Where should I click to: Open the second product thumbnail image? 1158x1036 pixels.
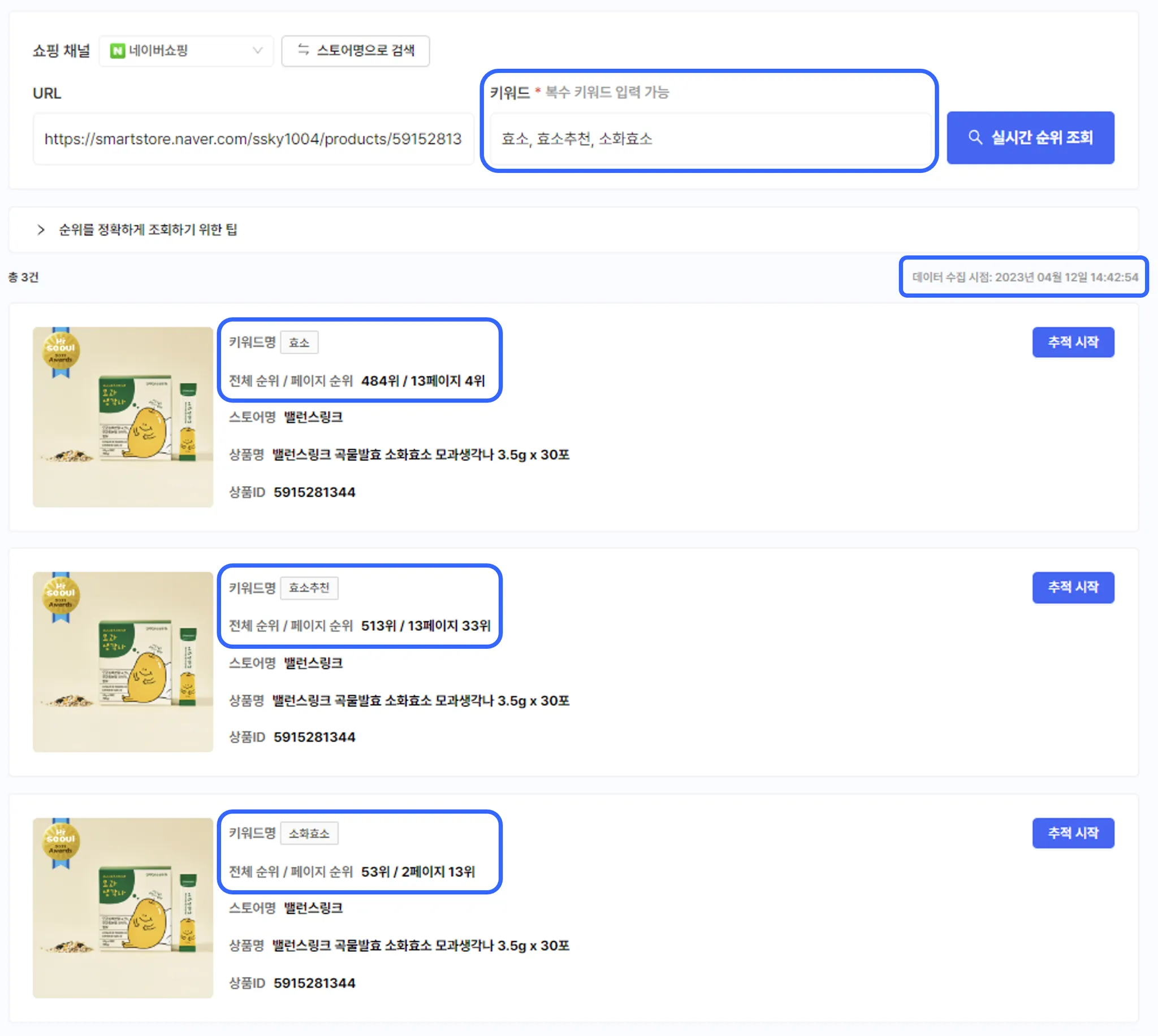click(123, 661)
